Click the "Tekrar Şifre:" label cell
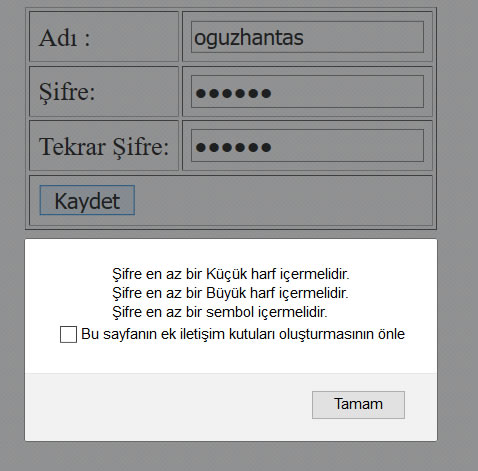This screenshot has height=471, width=478. [x=104, y=146]
